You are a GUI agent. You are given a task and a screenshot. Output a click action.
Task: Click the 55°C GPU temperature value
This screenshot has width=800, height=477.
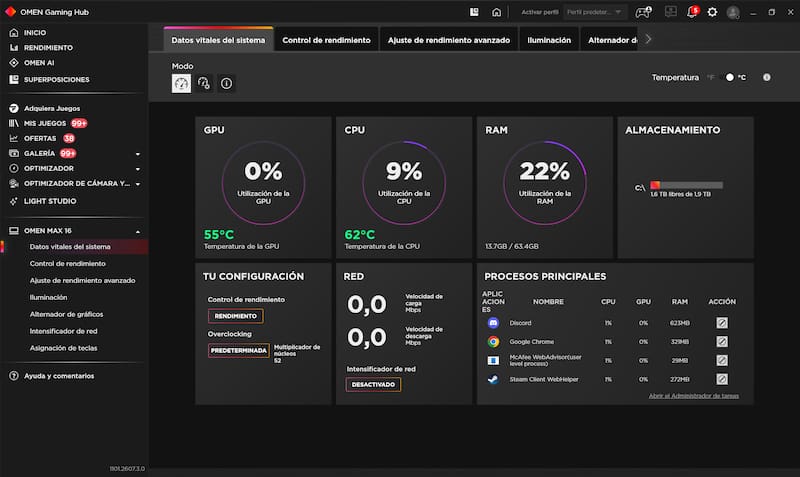point(219,235)
